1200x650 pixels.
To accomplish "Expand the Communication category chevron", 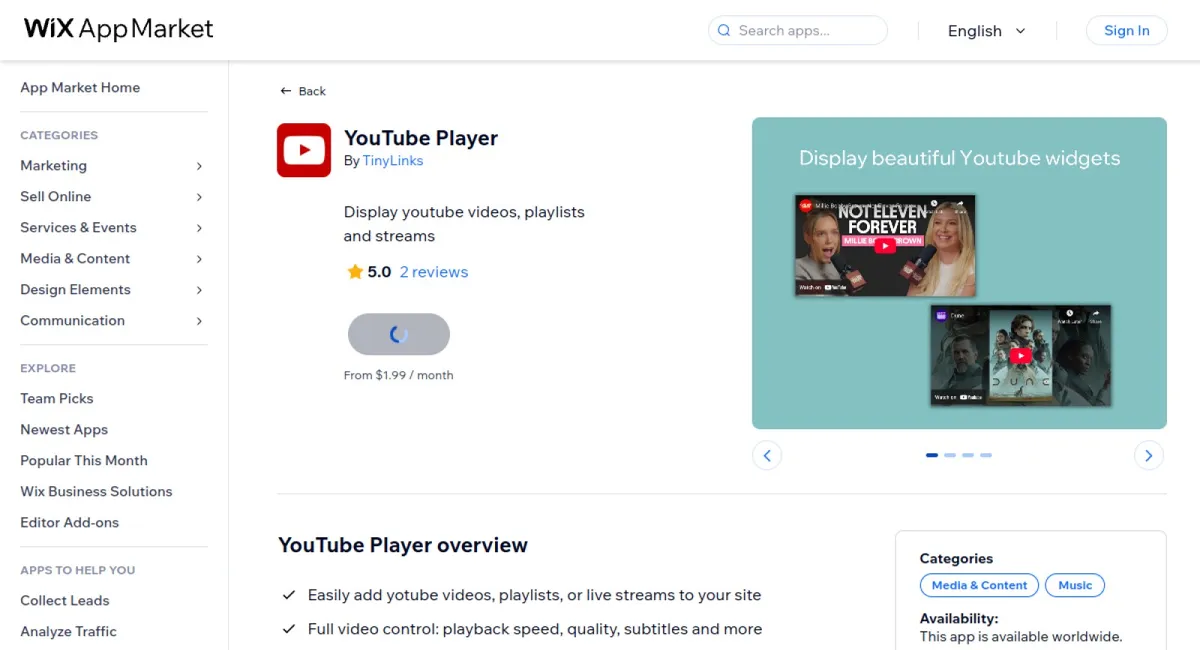I will click(x=199, y=321).
